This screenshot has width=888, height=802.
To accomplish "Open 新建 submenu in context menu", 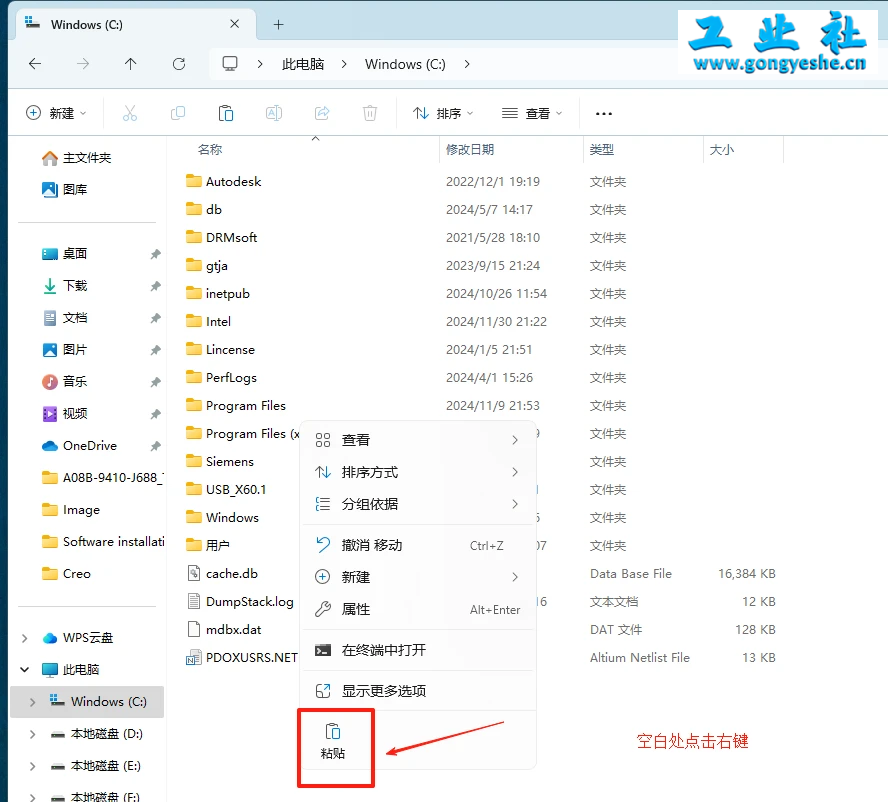I will point(418,577).
